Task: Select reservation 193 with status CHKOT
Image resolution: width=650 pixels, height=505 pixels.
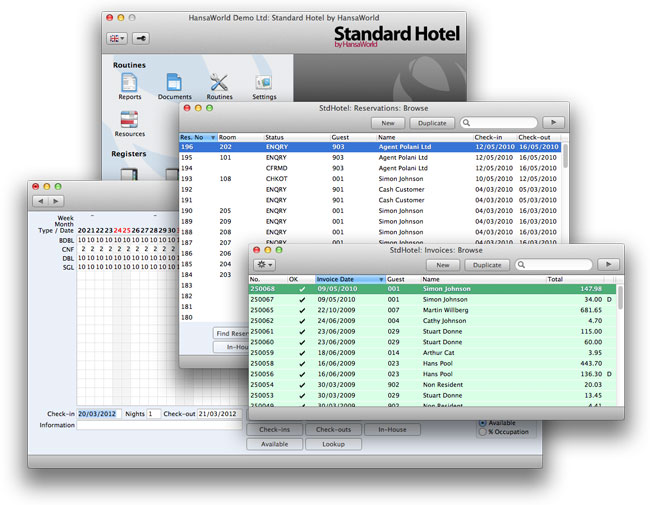Action: click(x=370, y=179)
